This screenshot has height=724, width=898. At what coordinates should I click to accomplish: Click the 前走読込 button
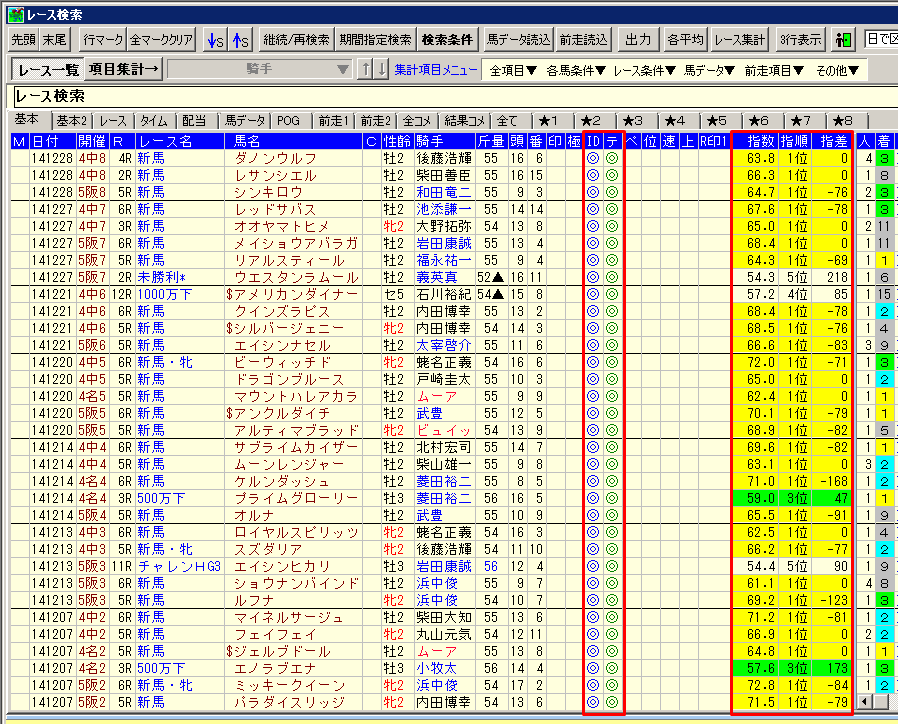tap(584, 40)
